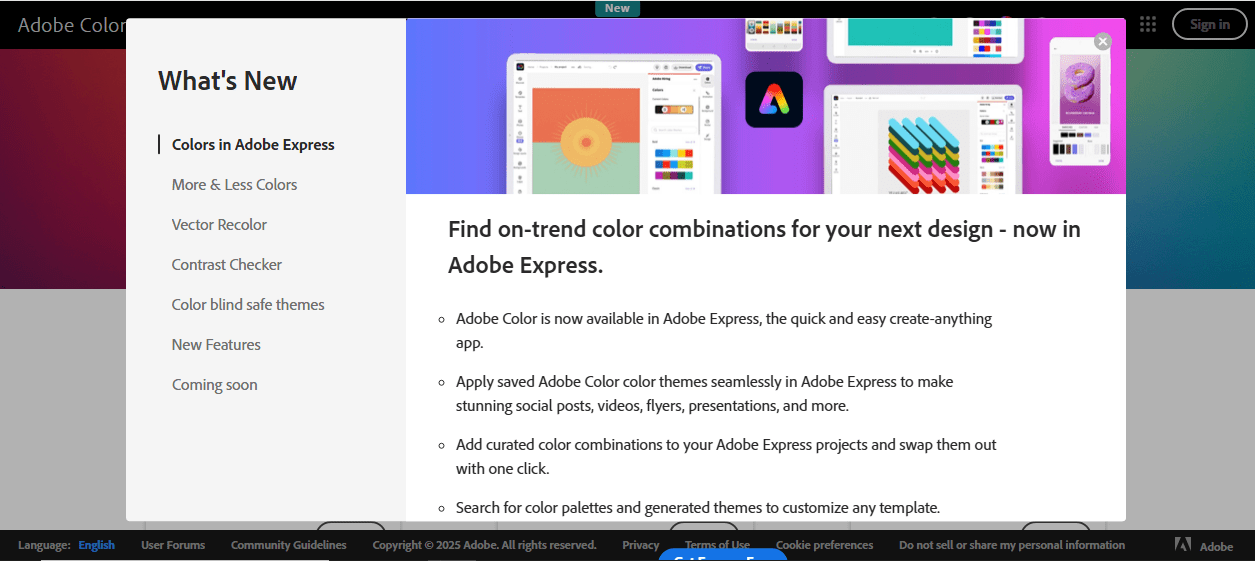The width and height of the screenshot is (1255, 561).
Task: Click Do not sell or share my personal information
Action: [x=1012, y=545]
